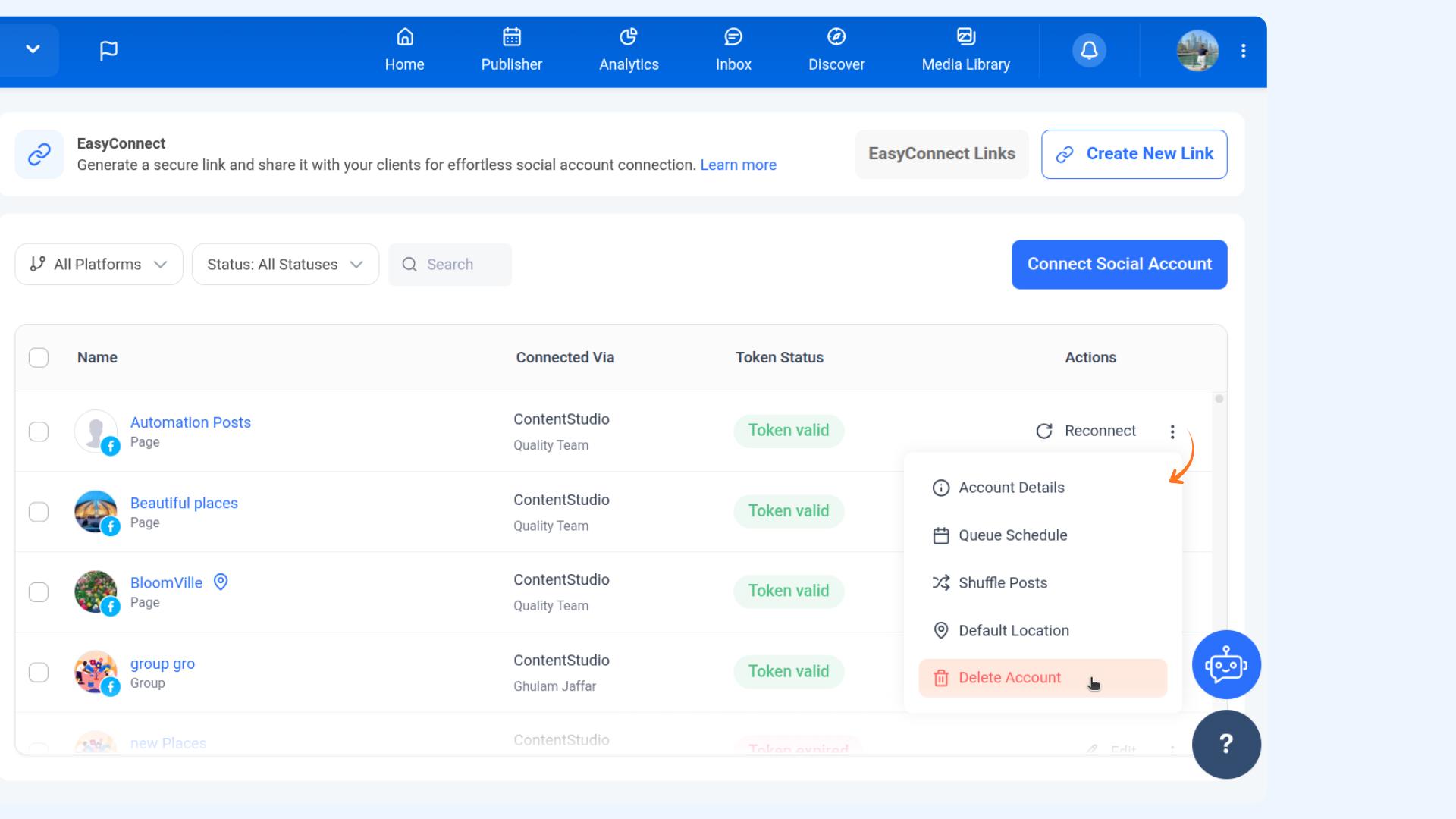The height and width of the screenshot is (819, 1456).
Task: Open Media Library tab
Action: 966,51
